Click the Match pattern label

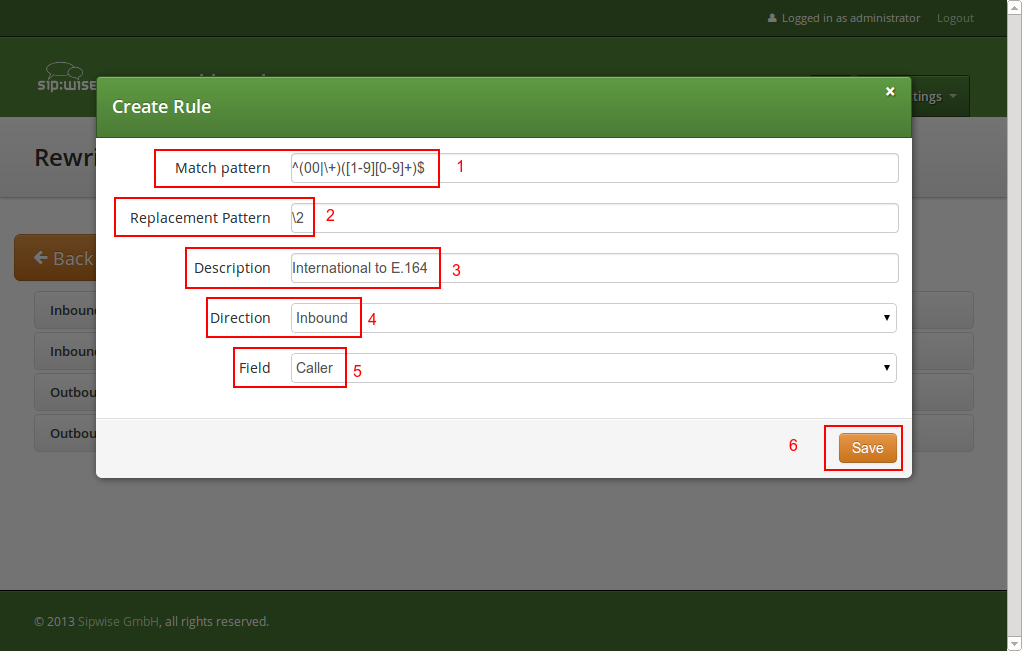tap(222, 168)
